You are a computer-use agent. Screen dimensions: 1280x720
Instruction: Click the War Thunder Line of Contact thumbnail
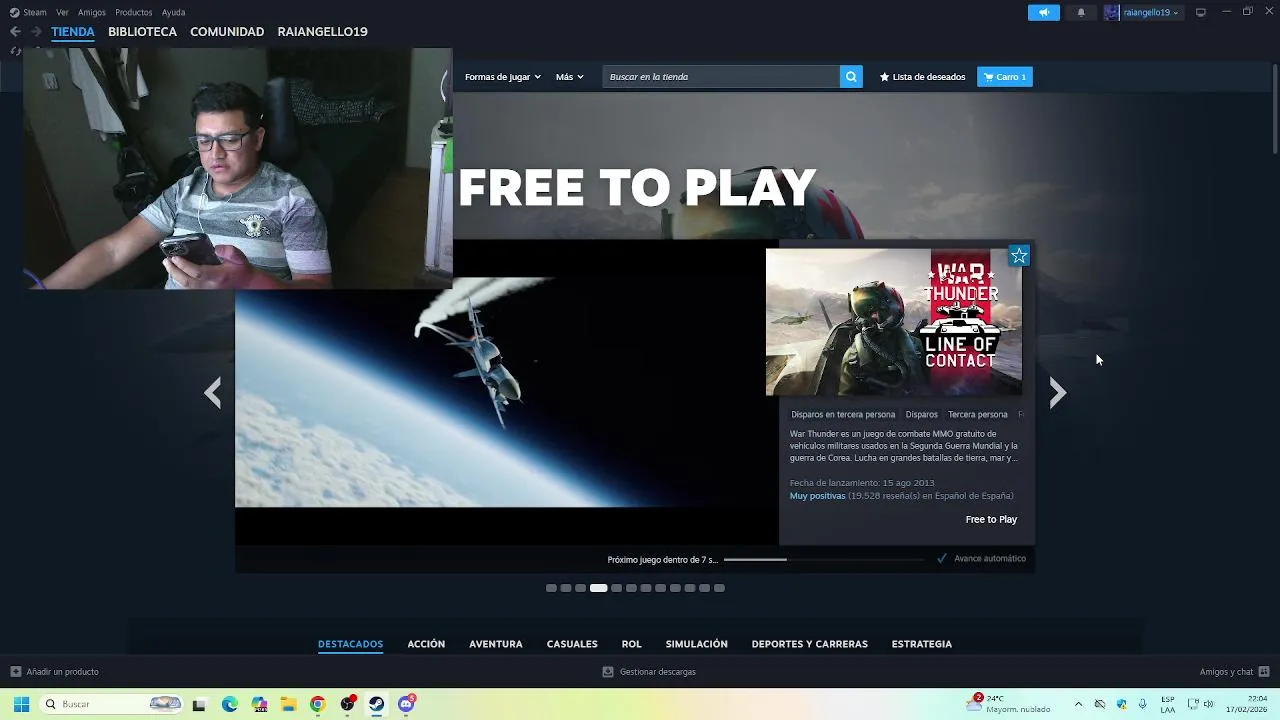pos(894,322)
